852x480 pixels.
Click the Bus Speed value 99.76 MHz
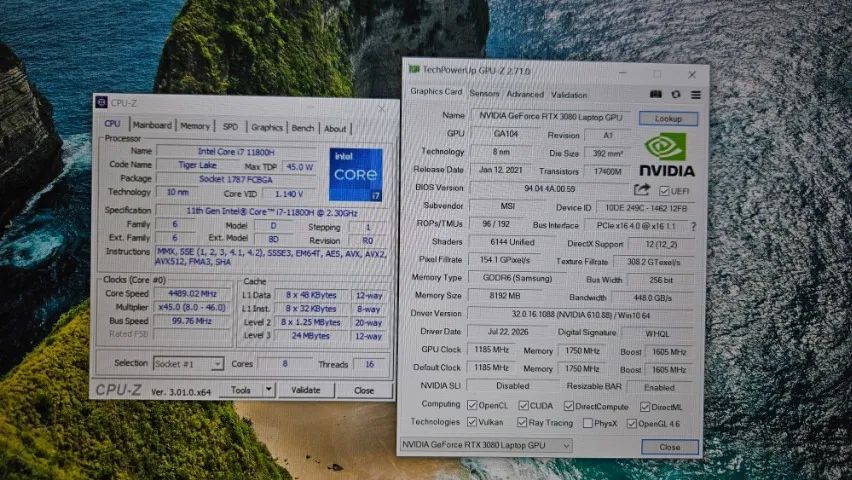[192, 321]
